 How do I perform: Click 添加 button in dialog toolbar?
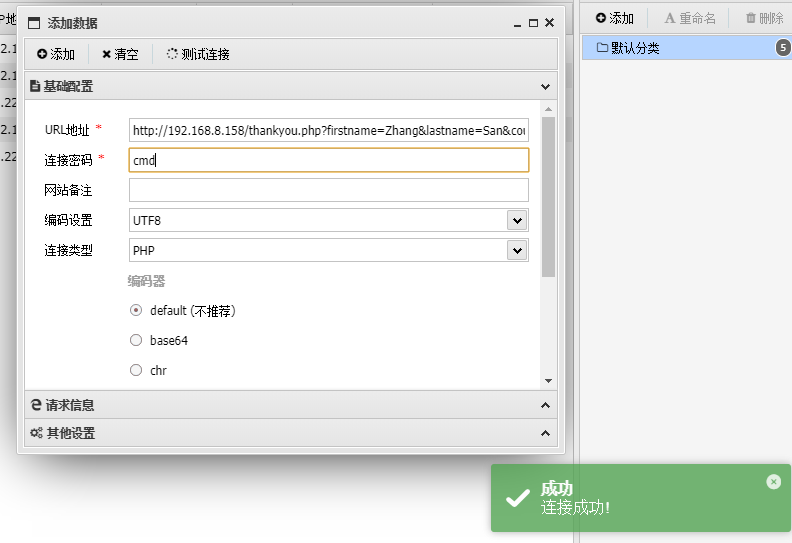56,54
